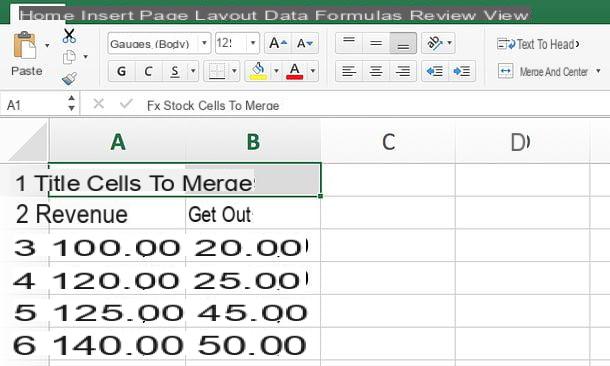The image size is (610, 366).
Task: Open the Home tab
Action: point(47,16)
